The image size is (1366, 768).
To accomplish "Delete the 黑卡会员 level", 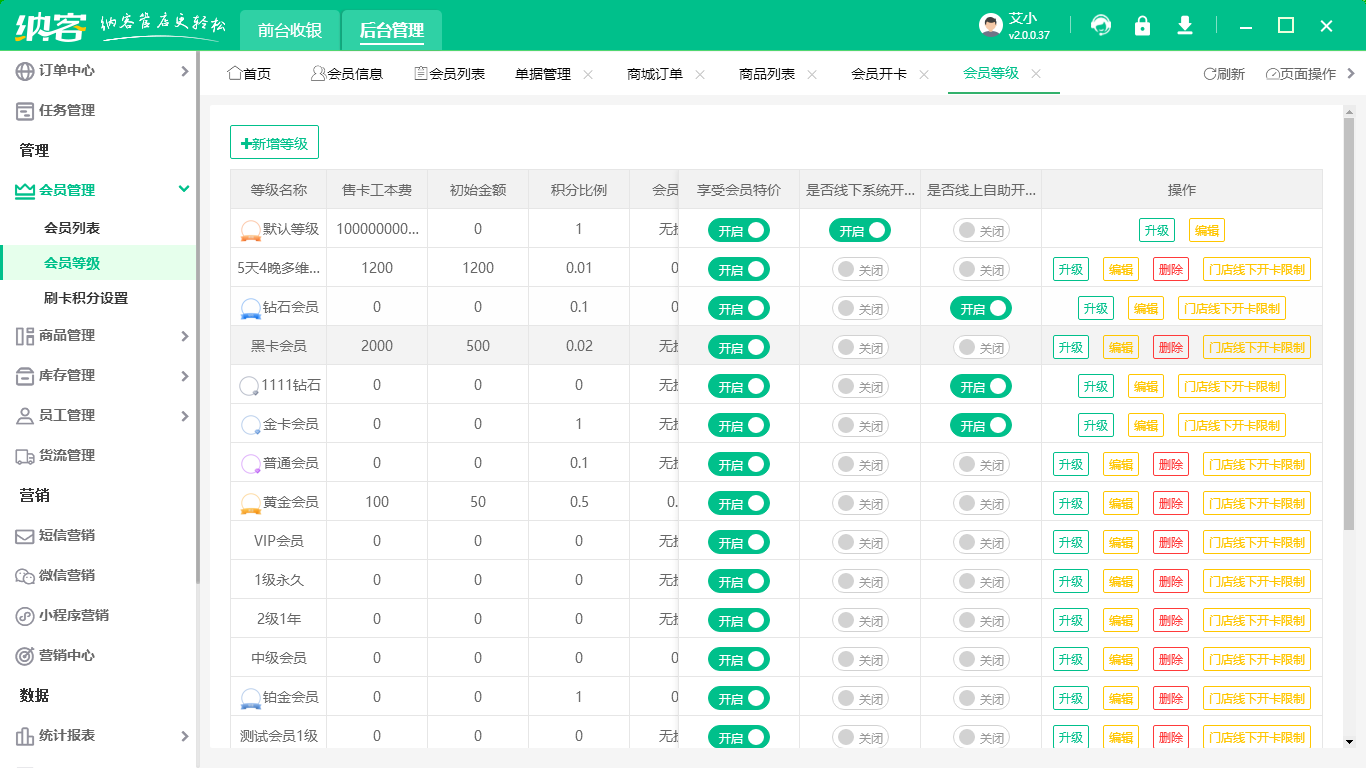I will (x=1170, y=347).
